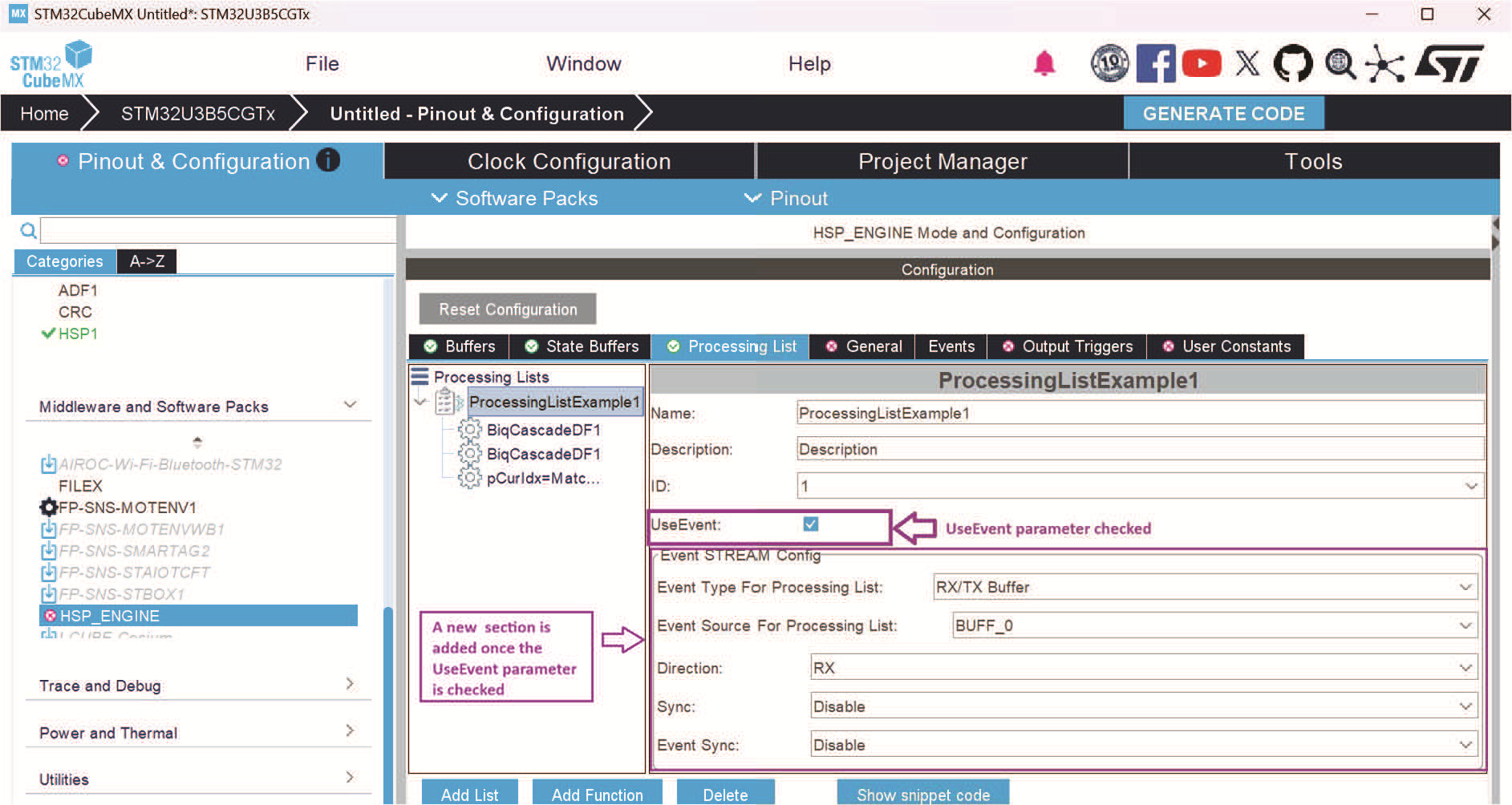
Task: Click Reset Configuration button
Action: (508, 309)
